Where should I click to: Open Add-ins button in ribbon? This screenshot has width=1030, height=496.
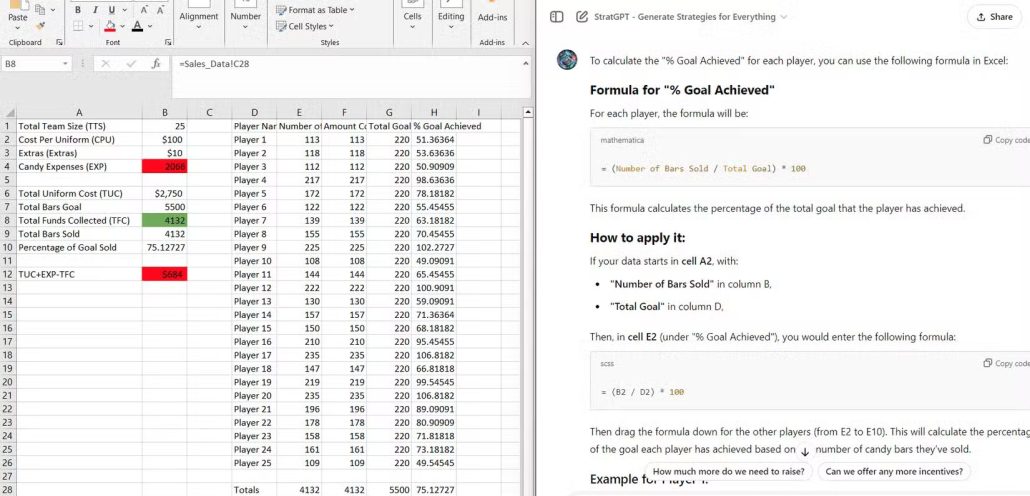coord(492,17)
